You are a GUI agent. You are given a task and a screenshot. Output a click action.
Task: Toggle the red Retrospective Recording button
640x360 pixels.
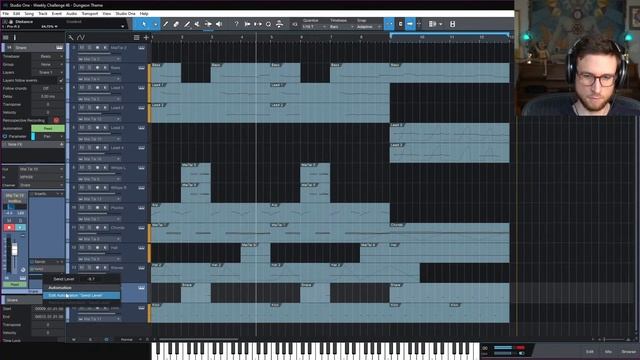coord(56,120)
